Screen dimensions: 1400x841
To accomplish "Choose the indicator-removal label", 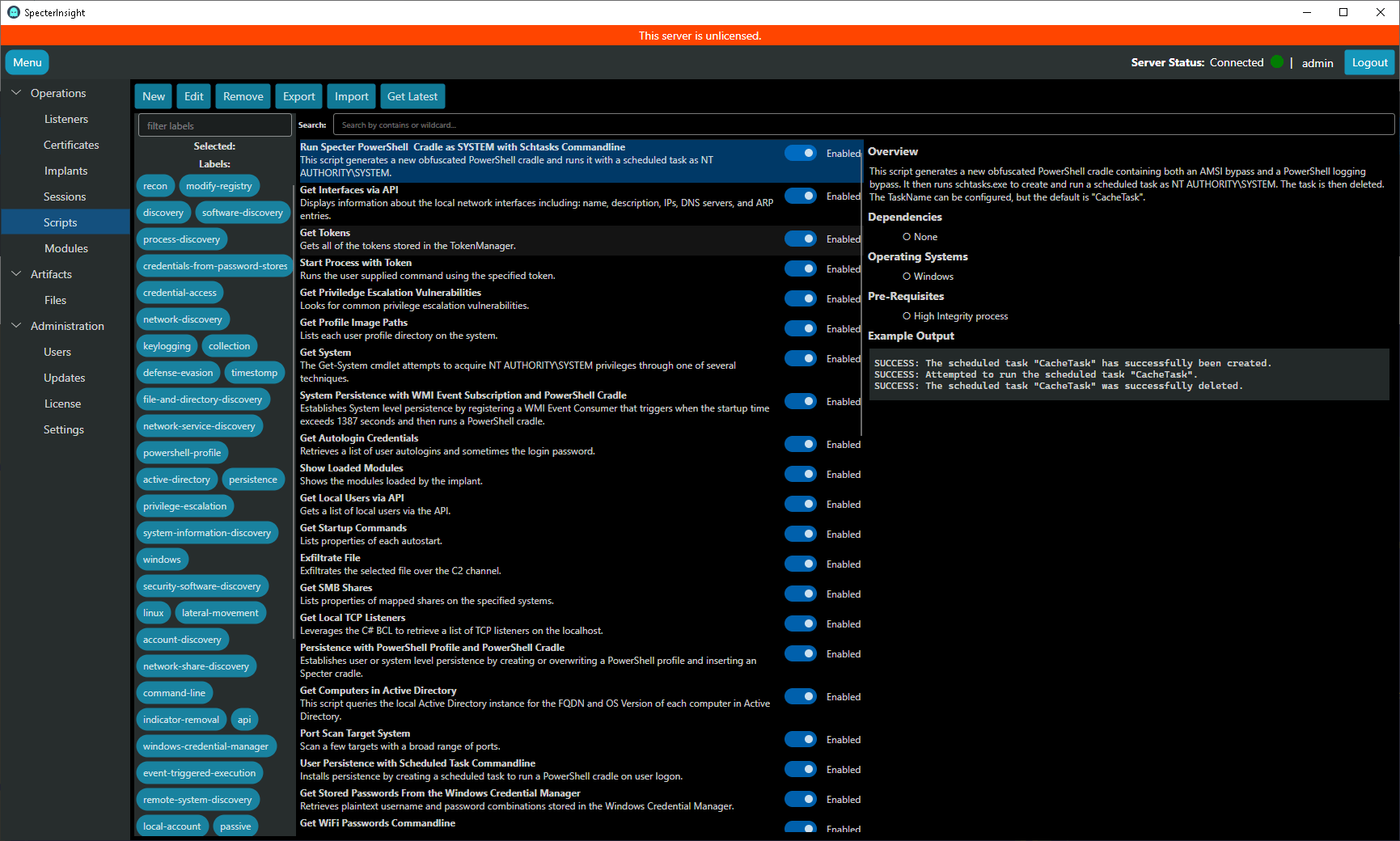I will tap(181, 720).
